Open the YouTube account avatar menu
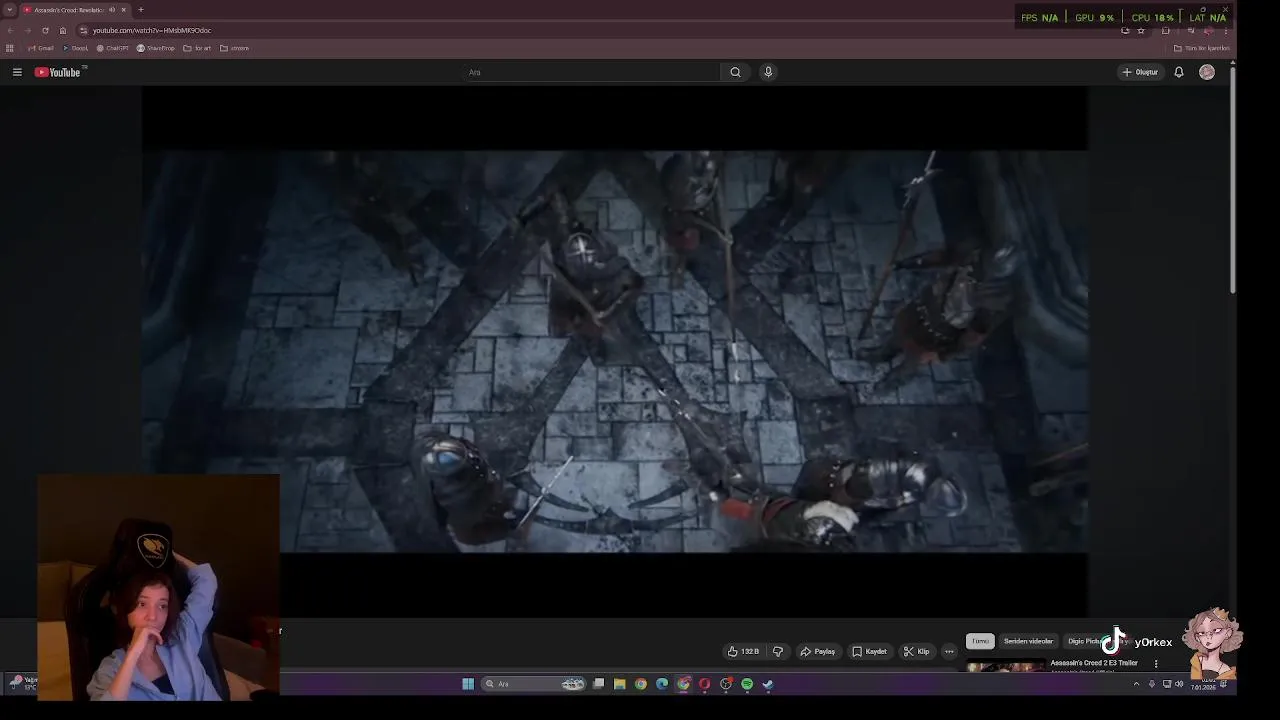 coord(1207,72)
